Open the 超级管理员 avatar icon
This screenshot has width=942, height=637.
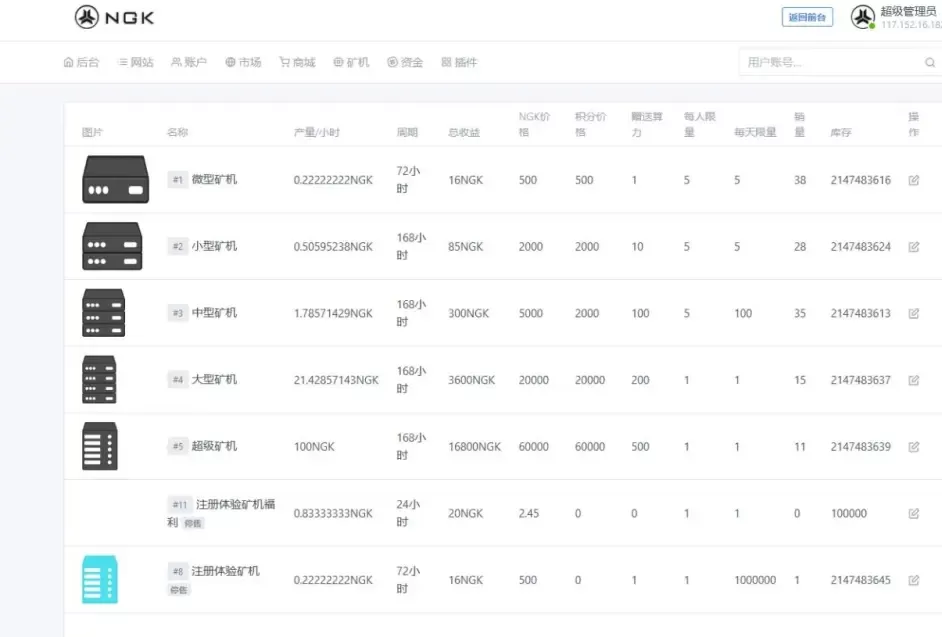(x=863, y=17)
